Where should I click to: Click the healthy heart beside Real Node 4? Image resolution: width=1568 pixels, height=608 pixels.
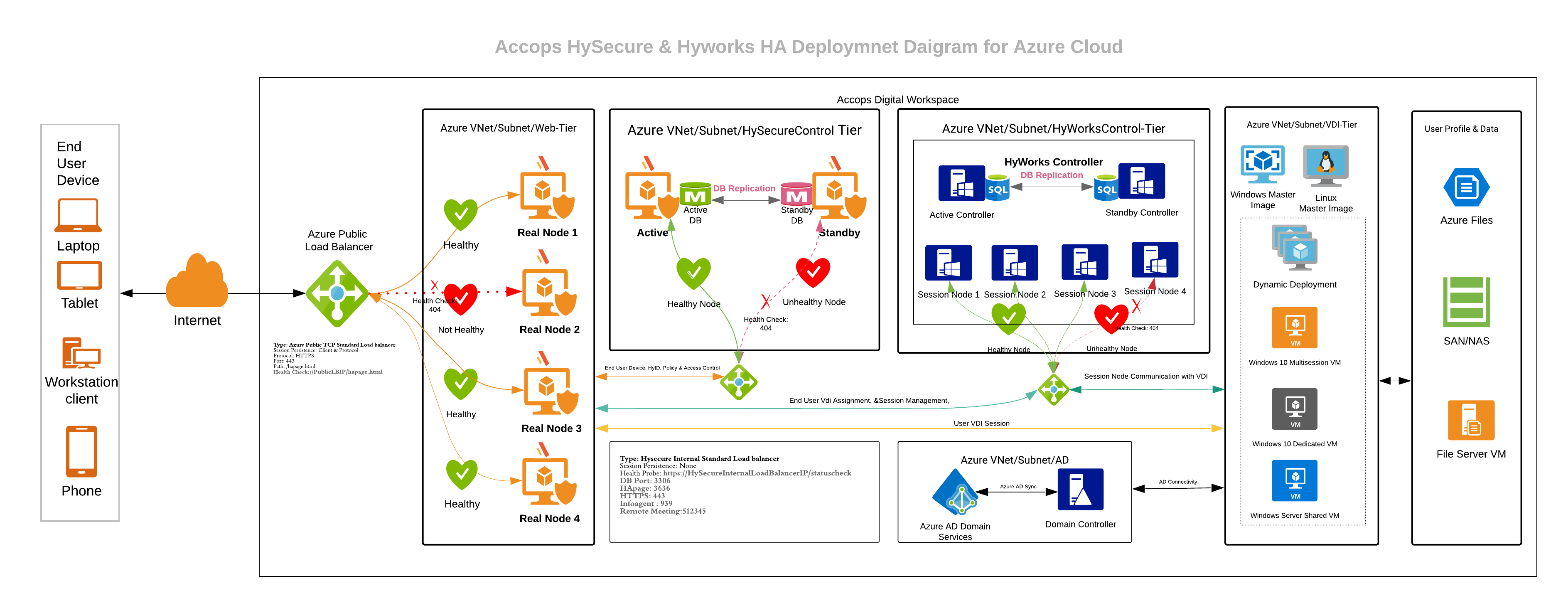click(x=462, y=475)
